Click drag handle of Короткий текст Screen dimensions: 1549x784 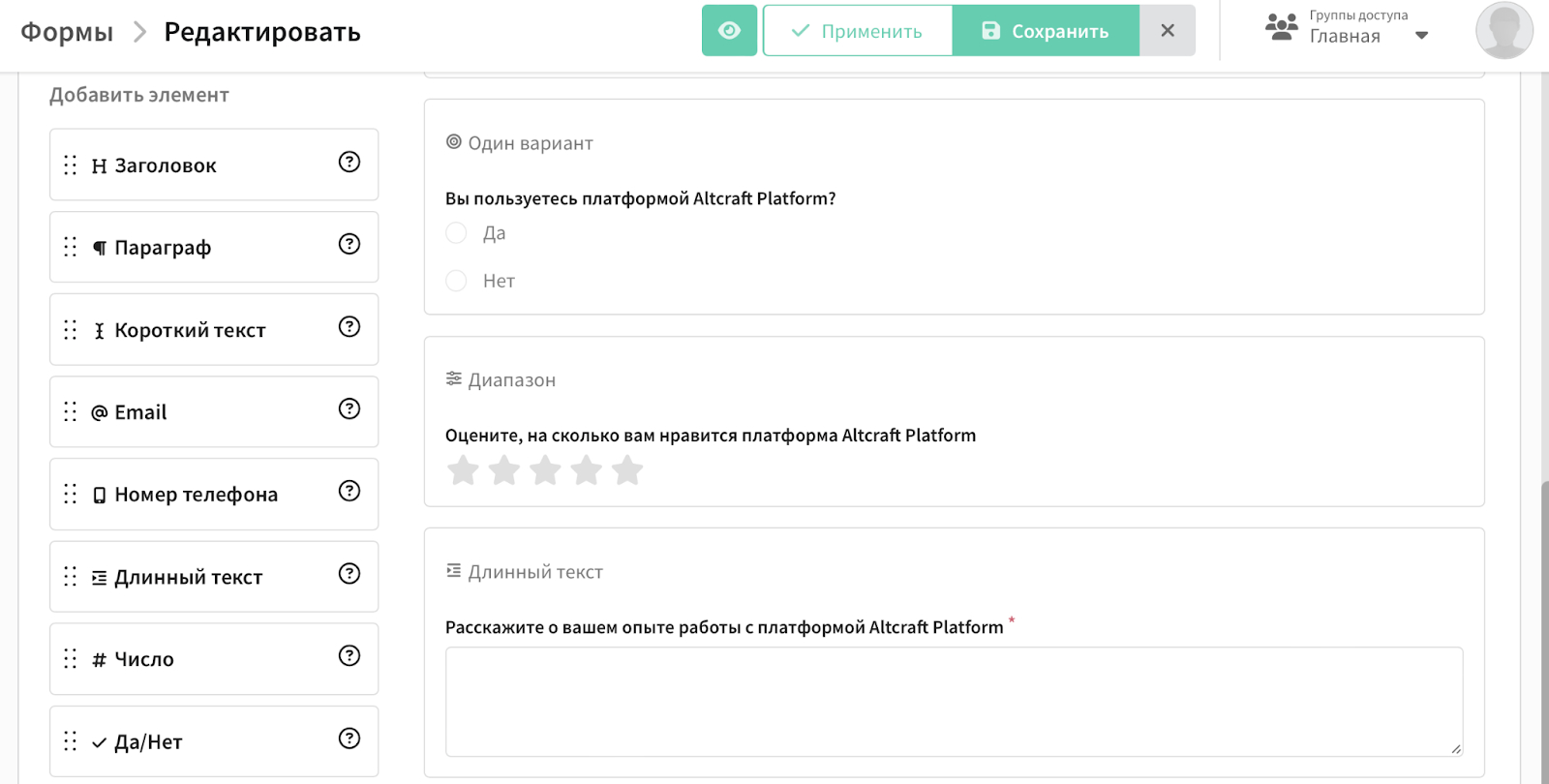(x=71, y=330)
